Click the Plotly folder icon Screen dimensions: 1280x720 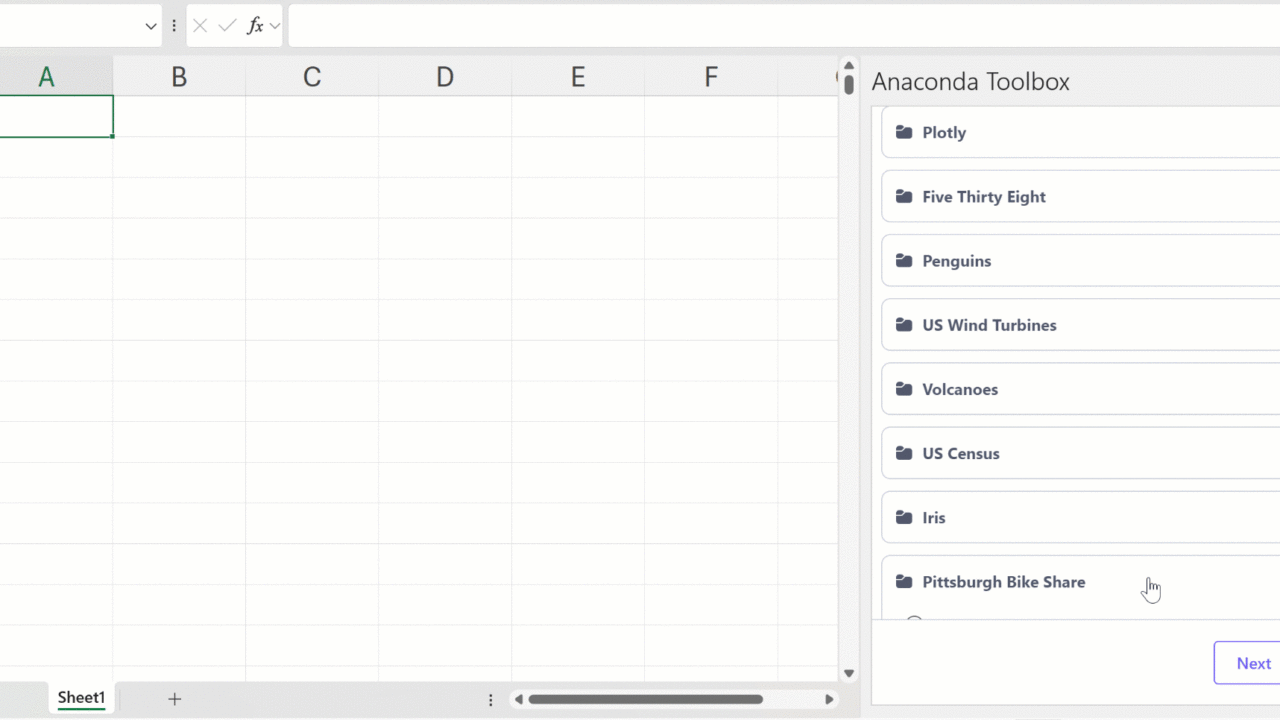904,132
